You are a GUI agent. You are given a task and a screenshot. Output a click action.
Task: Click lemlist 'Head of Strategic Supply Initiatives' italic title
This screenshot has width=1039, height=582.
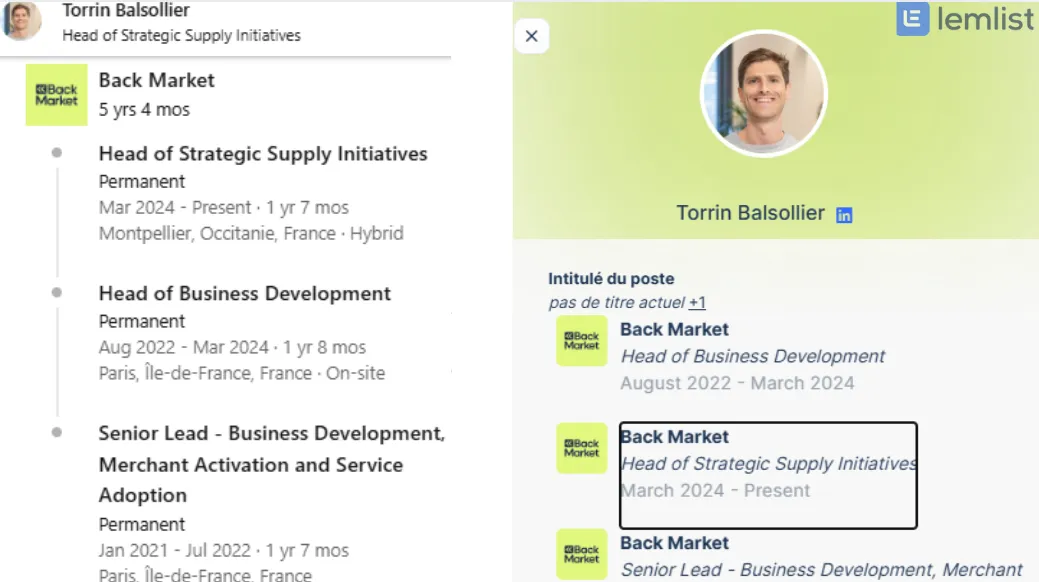pyautogui.click(x=769, y=464)
